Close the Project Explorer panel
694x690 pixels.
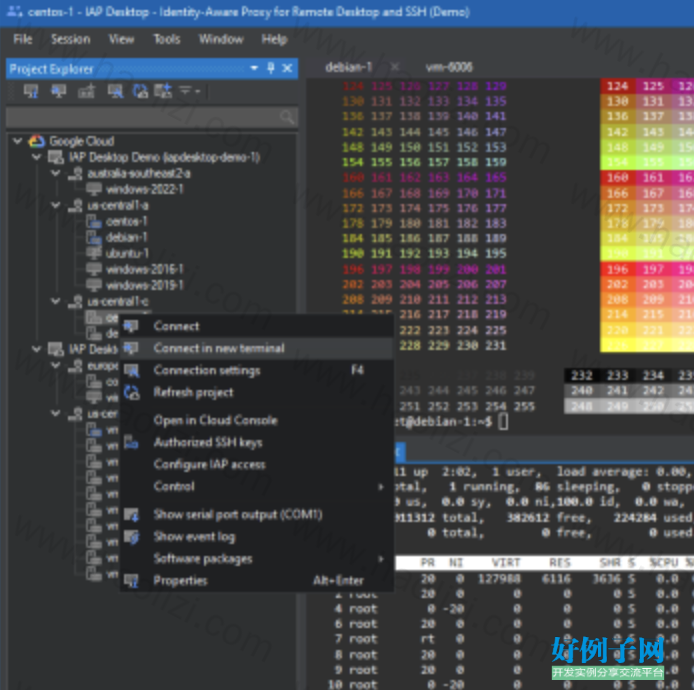pos(287,68)
